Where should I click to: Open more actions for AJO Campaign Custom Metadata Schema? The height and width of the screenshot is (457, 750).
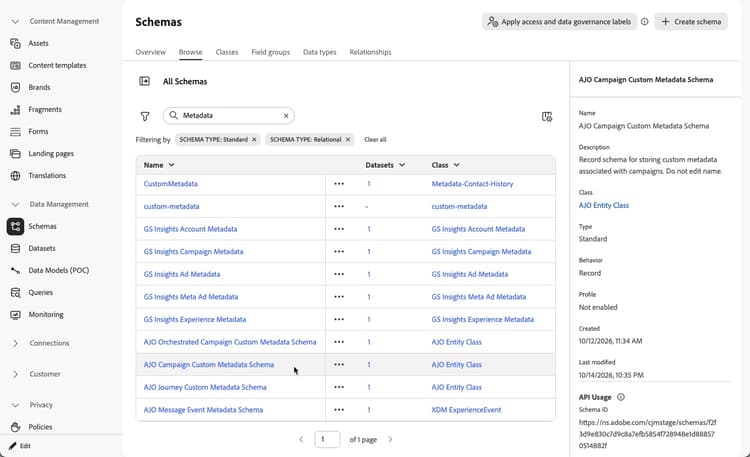coord(339,365)
